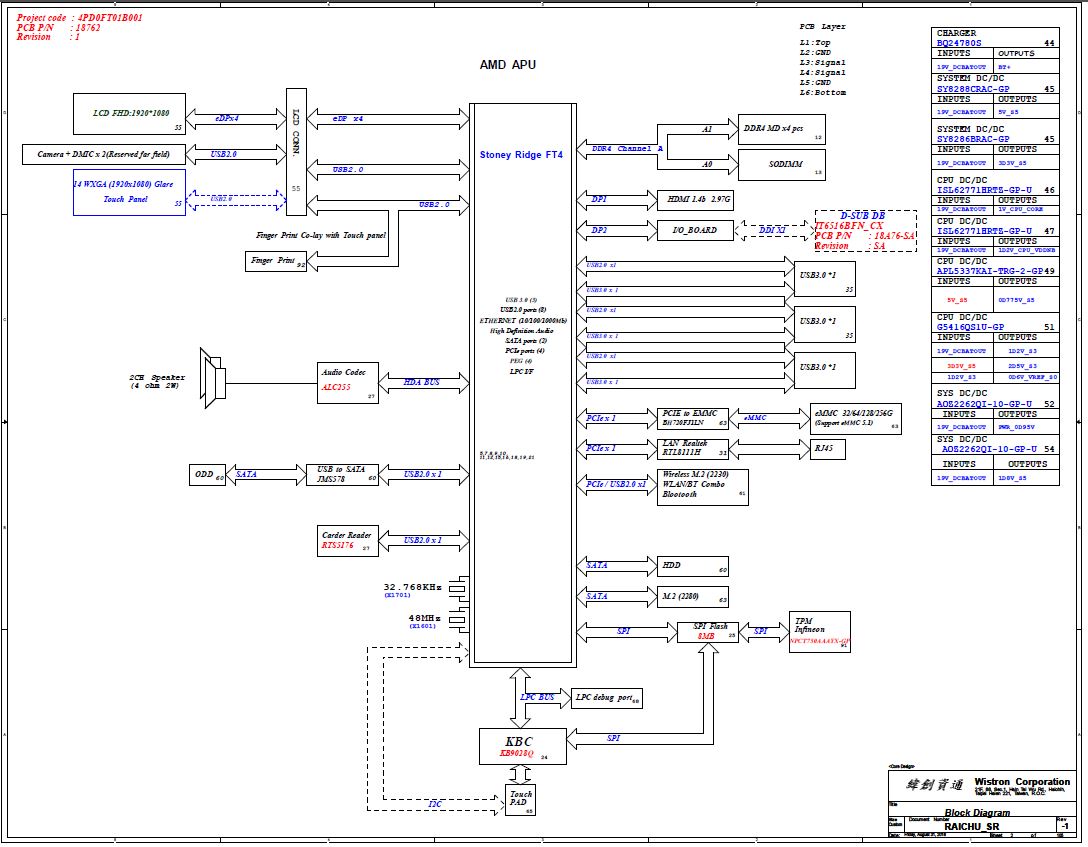The height and width of the screenshot is (847, 1088).
Task: Click the SY8288CRAC-GP part number
Action: 973,89
